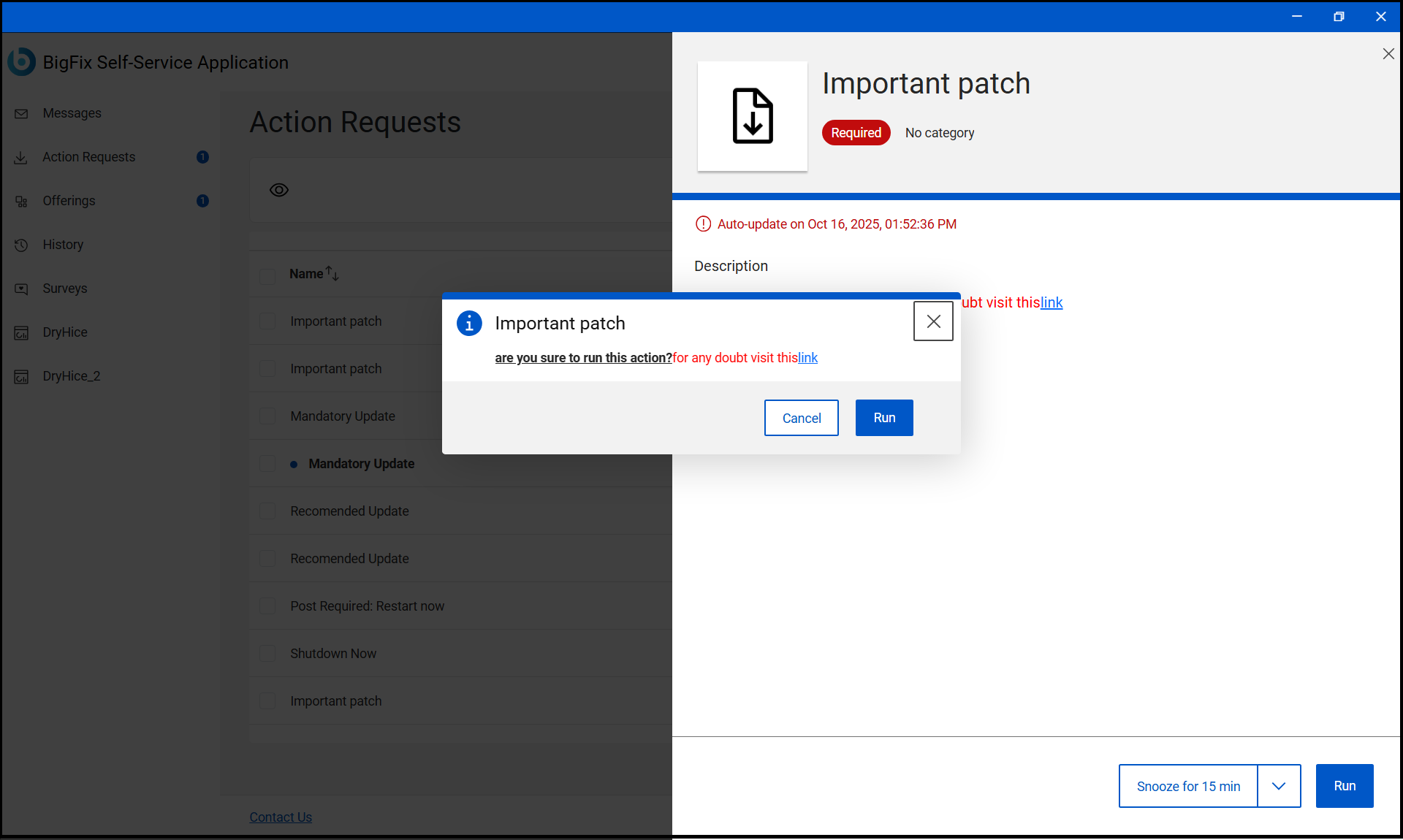1403x840 pixels.
Task: Open the link in dialog message
Action: (807, 358)
